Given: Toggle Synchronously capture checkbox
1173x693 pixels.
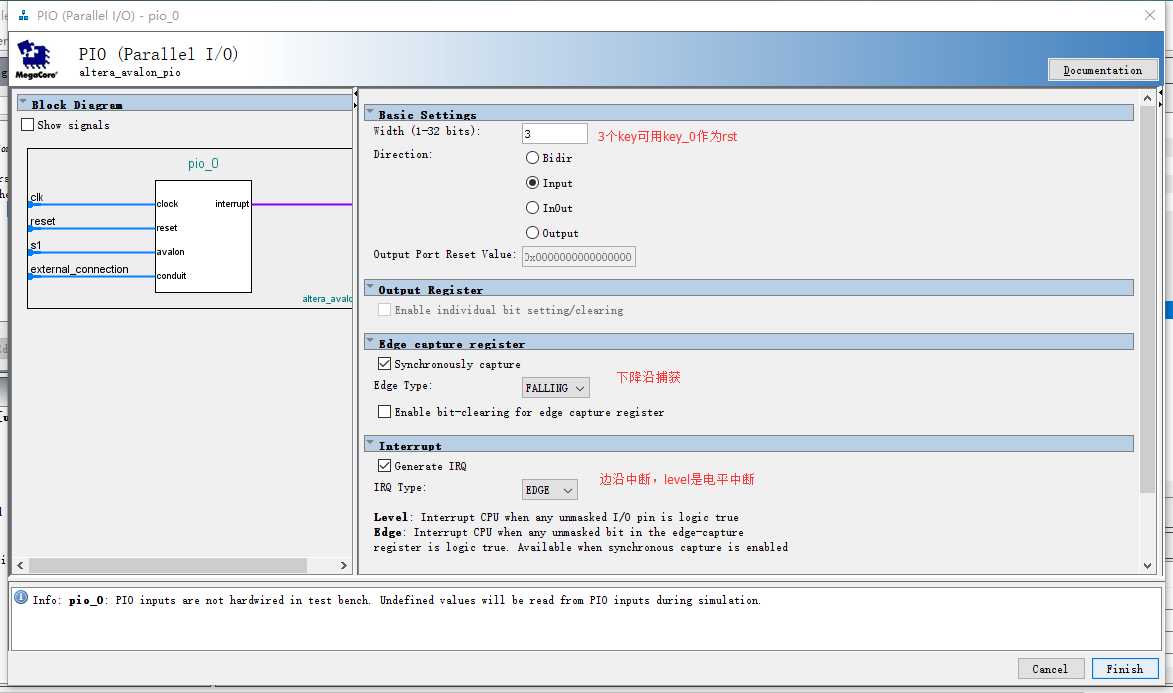Looking at the screenshot, I should tap(385, 364).
